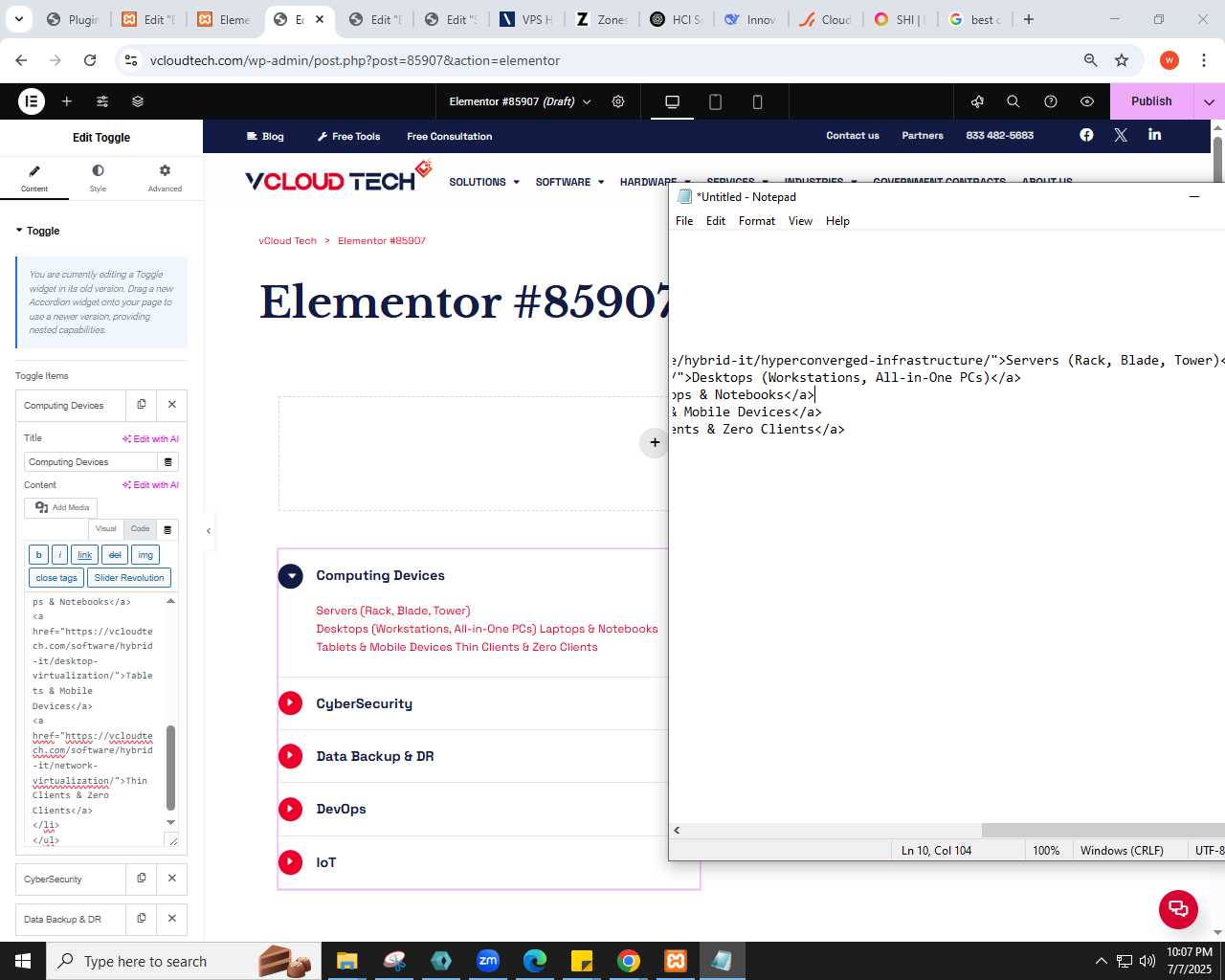Image resolution: width=1225 pixels, height=980 pixels.
Task: Open the Elementor #85907 document dropdown
Action: [520, 101]
